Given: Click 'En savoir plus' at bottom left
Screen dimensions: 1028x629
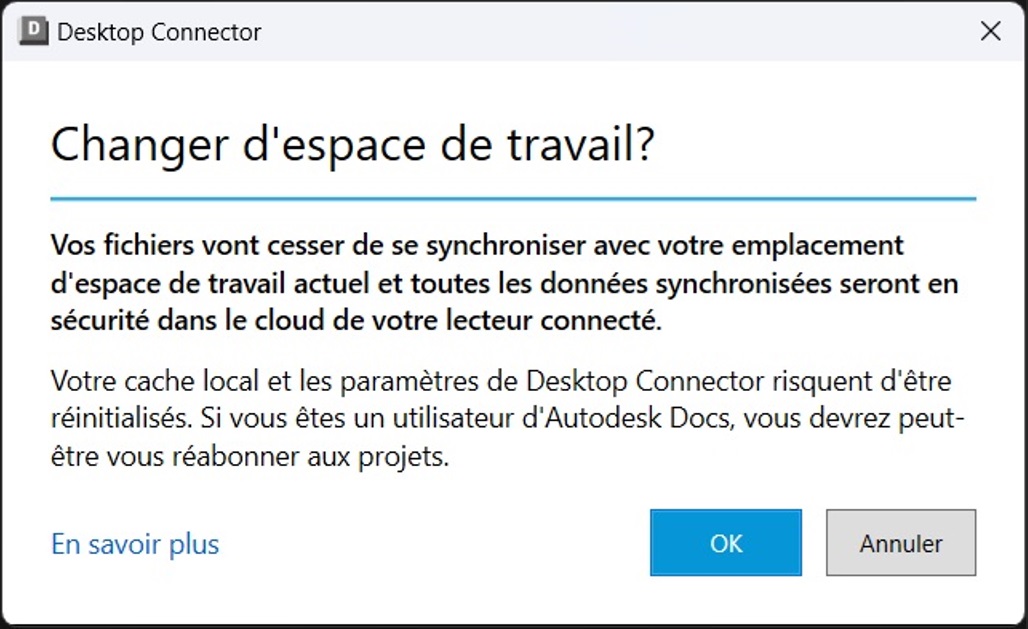Looking at the screenshot, I should click(x=134, y=543).
